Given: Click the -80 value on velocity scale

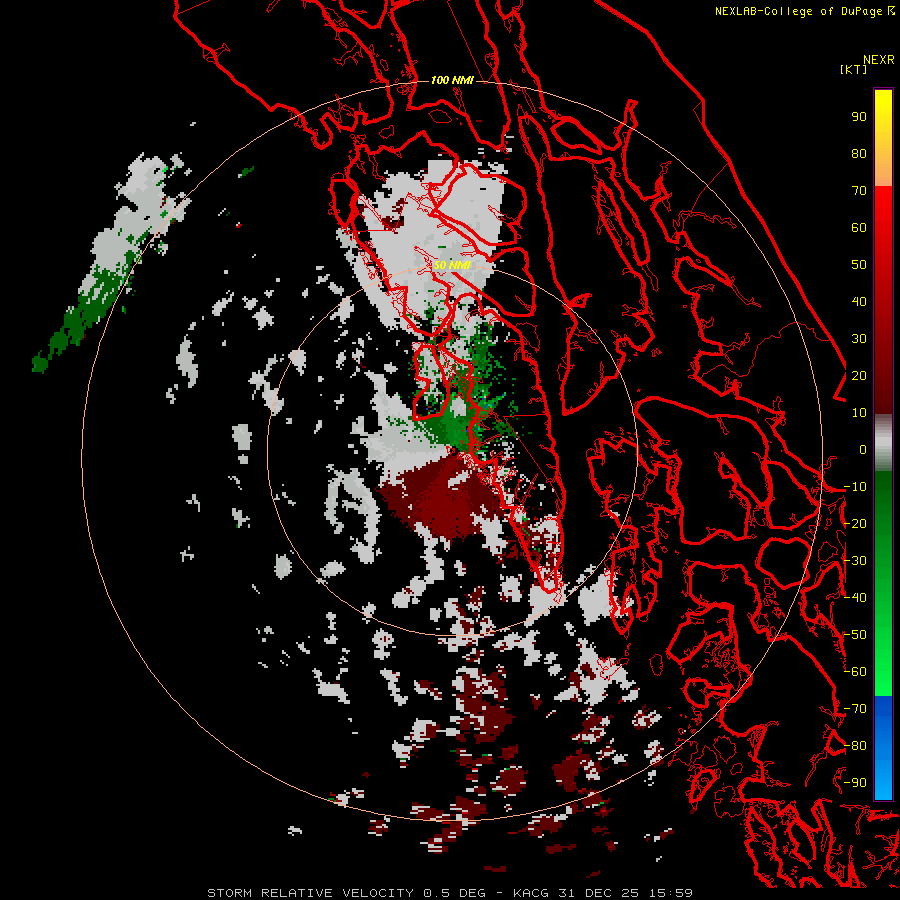Looking at the screenshot, I should point(855,746).
